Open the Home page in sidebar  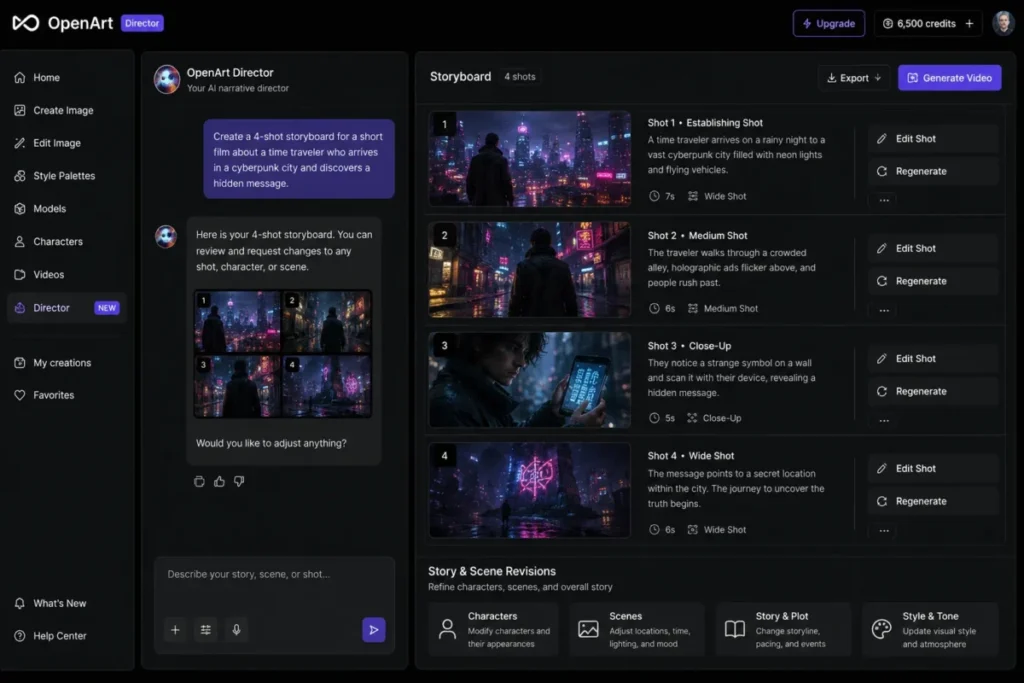(67, 77)
